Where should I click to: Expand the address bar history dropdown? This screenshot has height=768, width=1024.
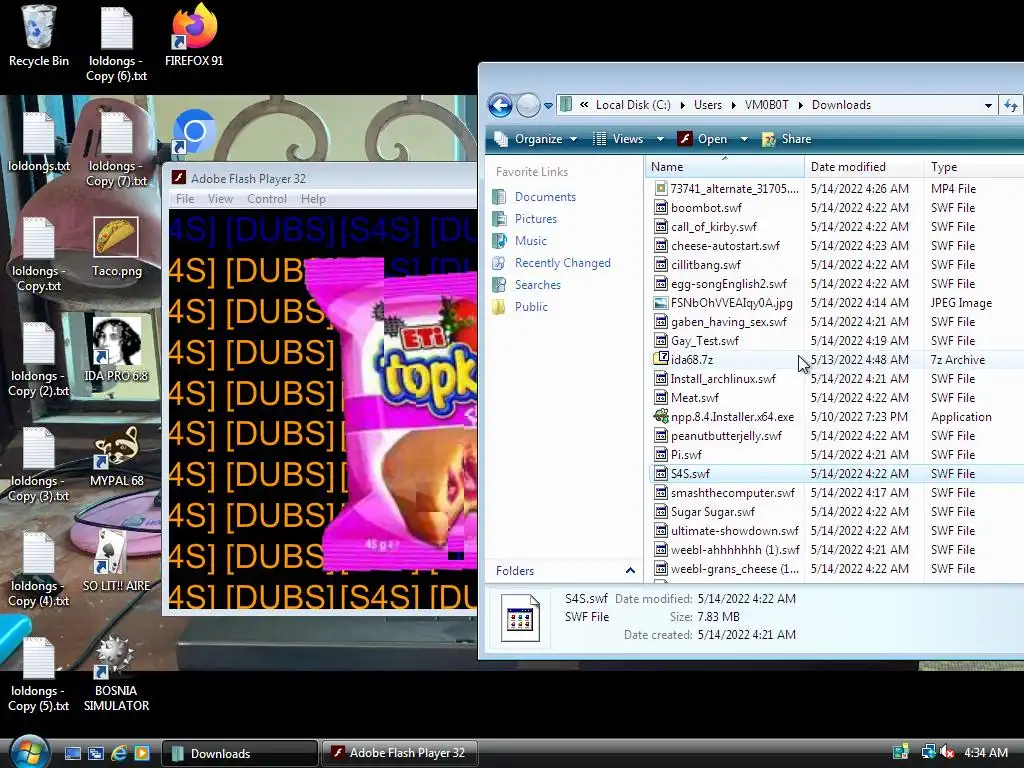click(988, 105)
